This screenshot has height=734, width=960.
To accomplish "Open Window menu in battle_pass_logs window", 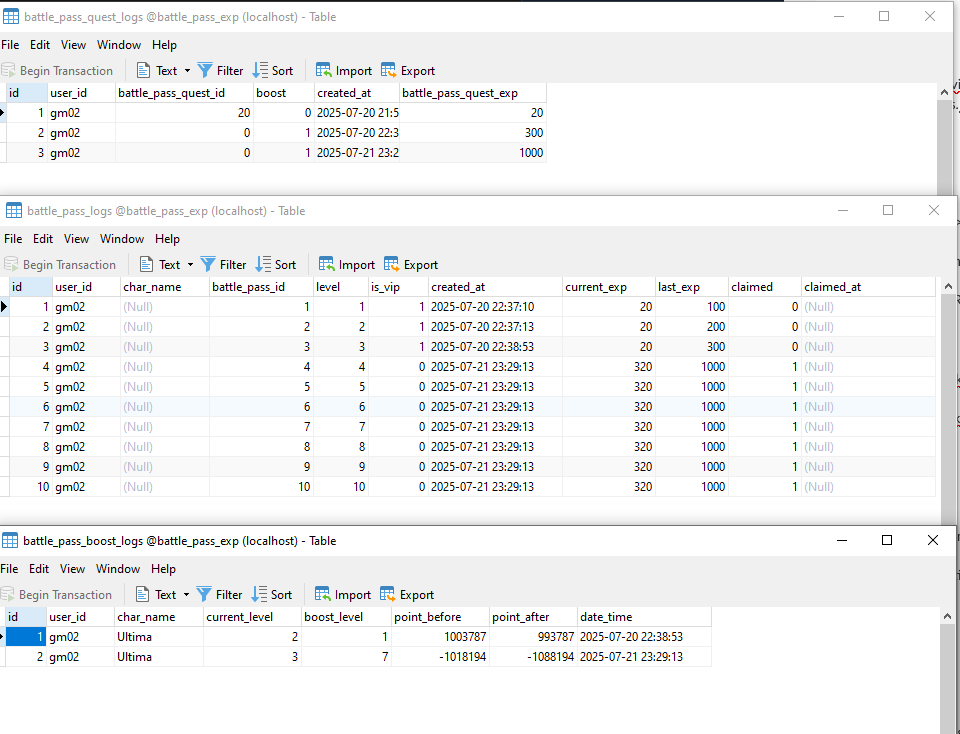I will 122,239.
